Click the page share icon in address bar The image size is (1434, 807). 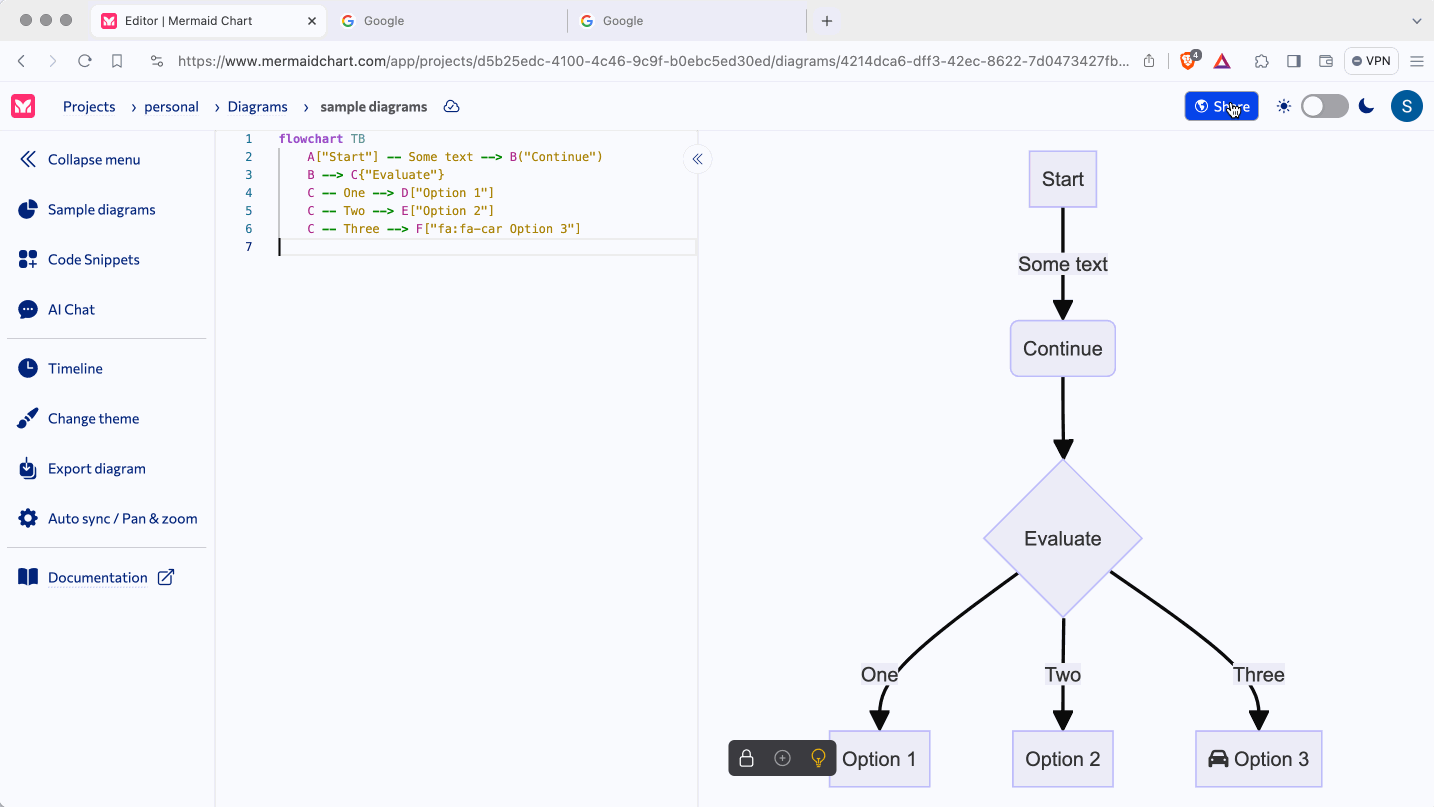[1149, 61]
